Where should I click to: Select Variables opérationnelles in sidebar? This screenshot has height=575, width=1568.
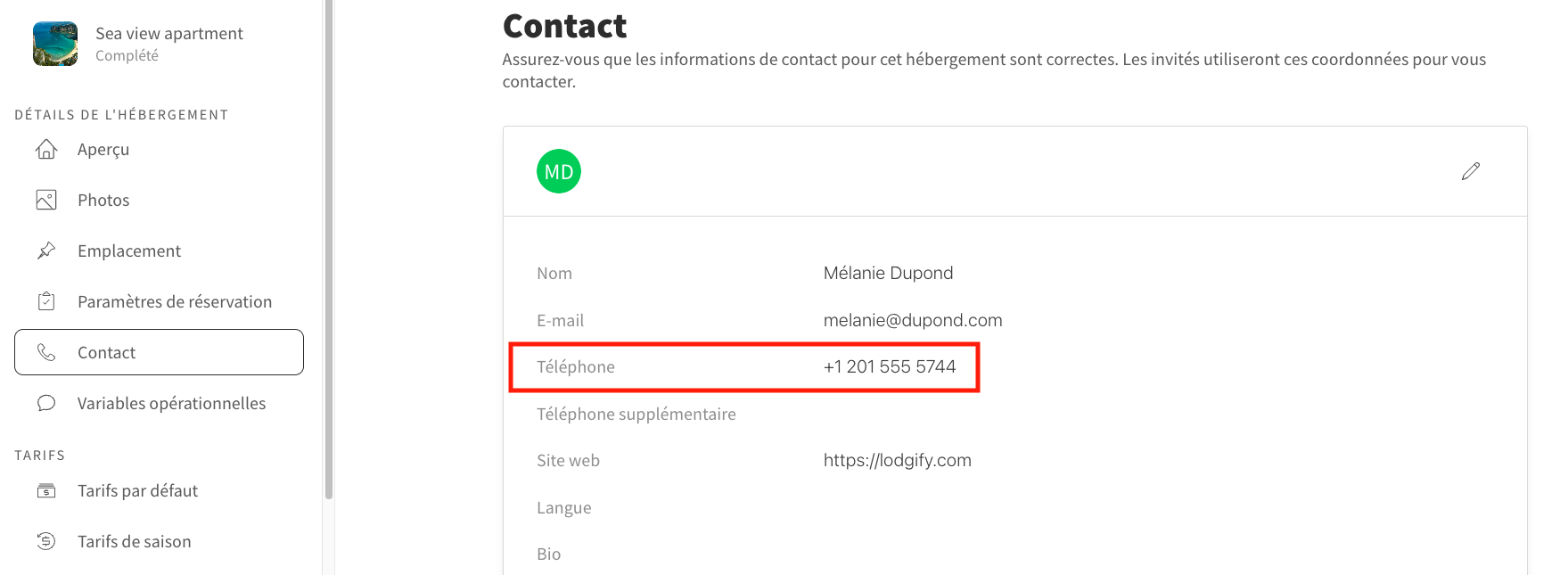(159, 403)
